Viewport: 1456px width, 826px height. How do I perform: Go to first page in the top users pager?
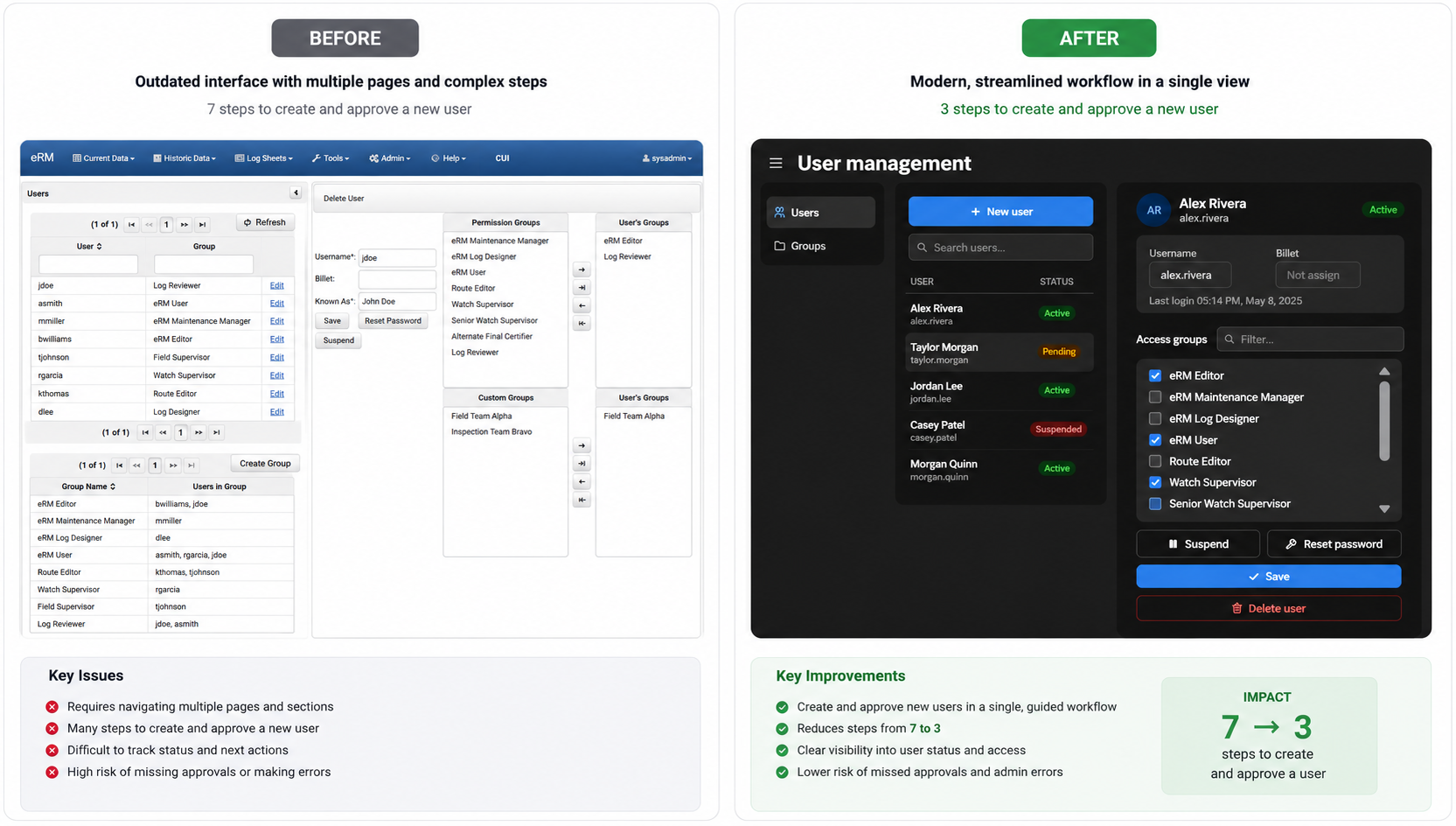131,225
